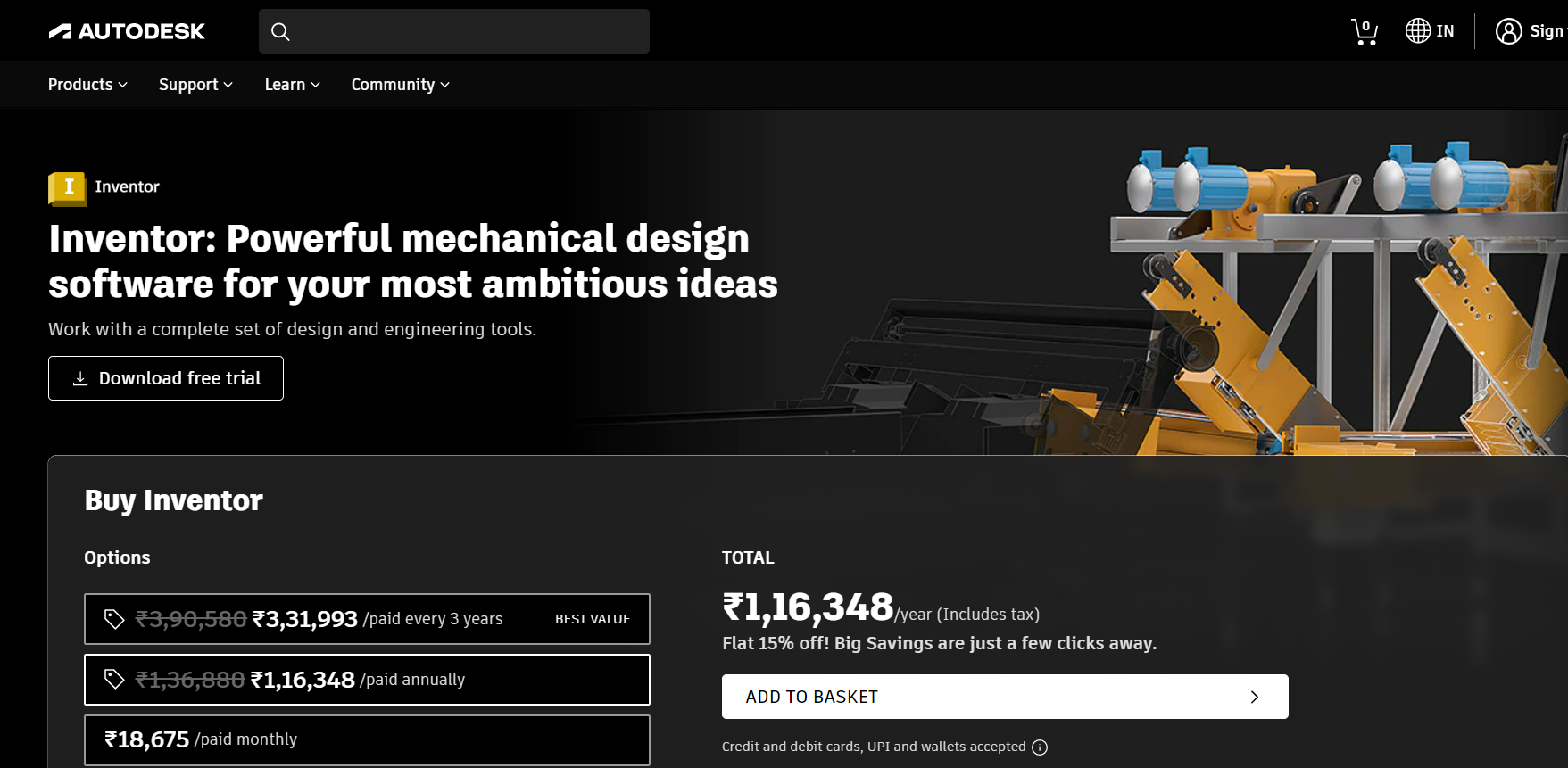Expand the Community menu

coord(400,85)
